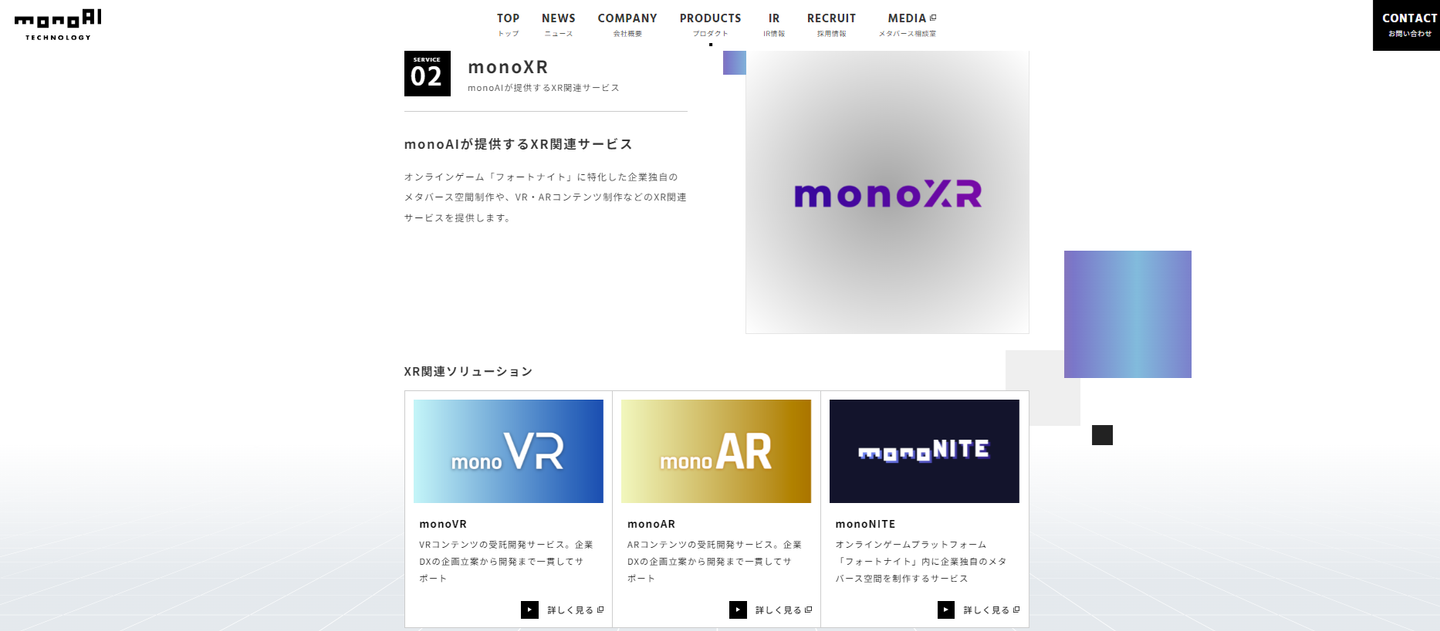Click external link icon in monoVR card

(600, 610)
